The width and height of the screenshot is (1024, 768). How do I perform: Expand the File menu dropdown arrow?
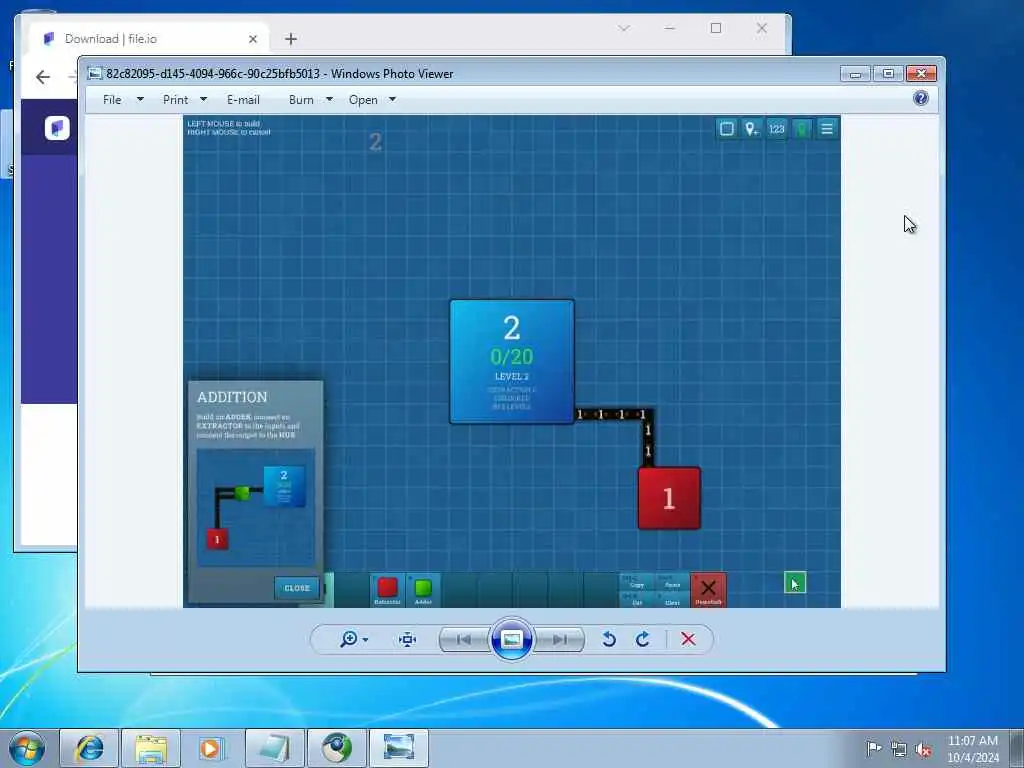[140, 99]
